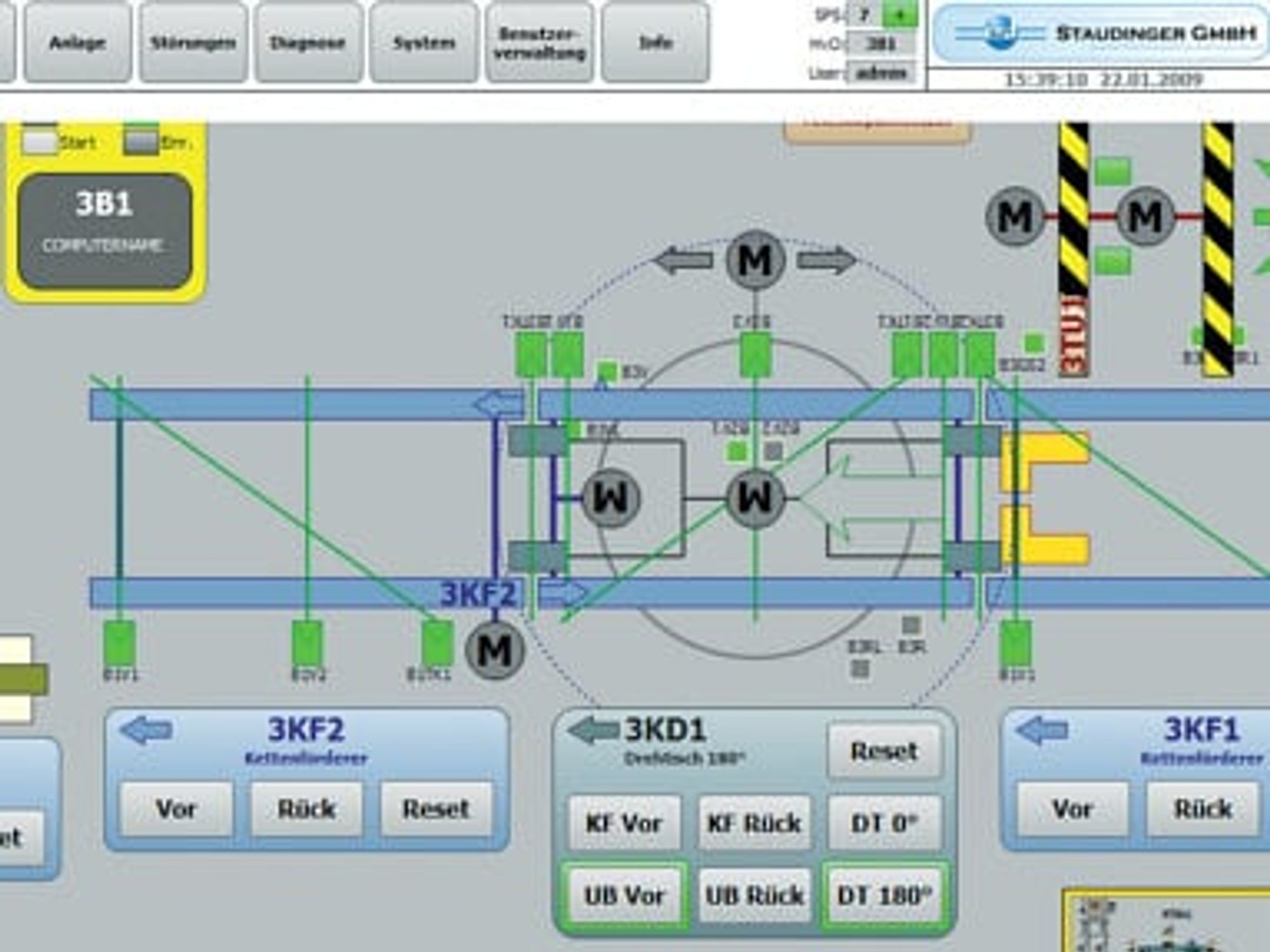Select the 3B1 computer name tile

[105, 232]
